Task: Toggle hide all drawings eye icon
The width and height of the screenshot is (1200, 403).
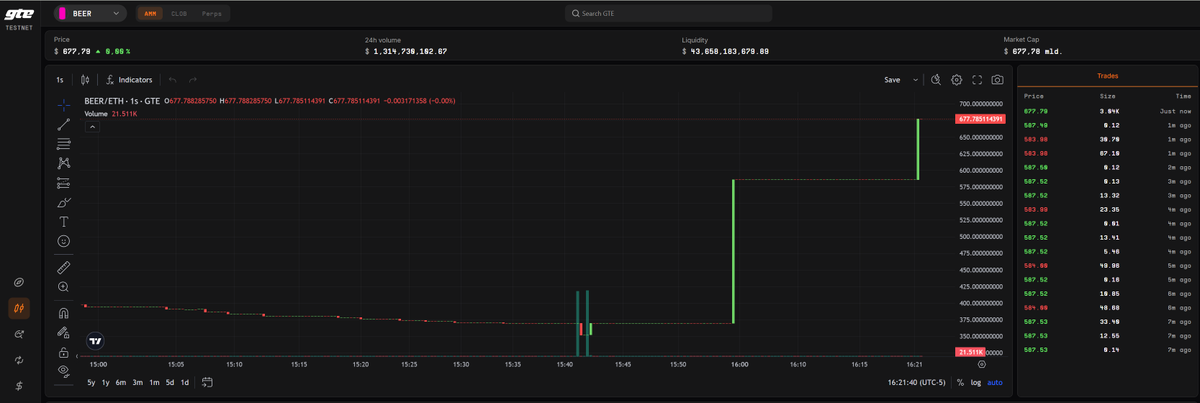Action: tap(64, 371)
